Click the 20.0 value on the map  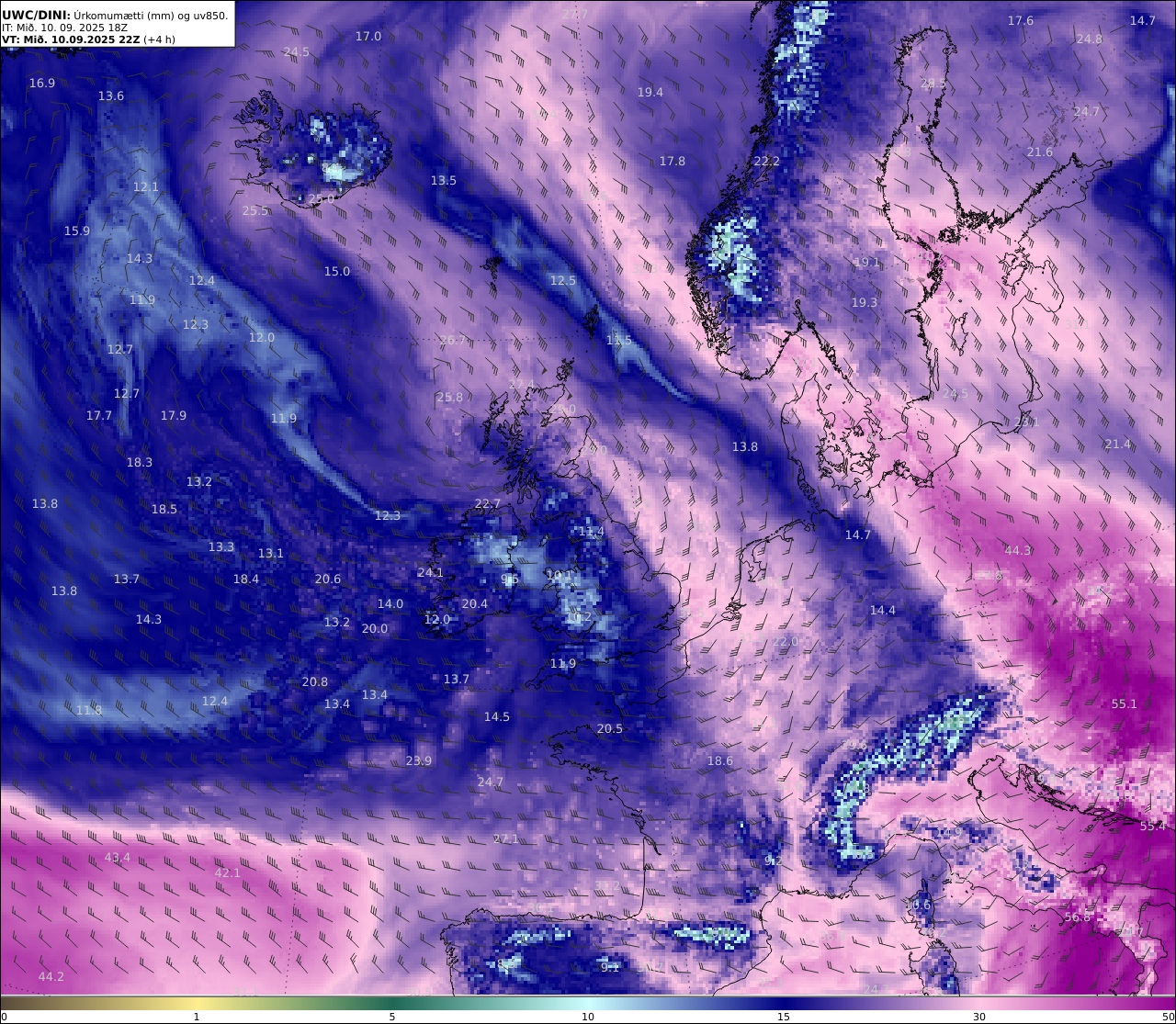click(x=375, y=629)
